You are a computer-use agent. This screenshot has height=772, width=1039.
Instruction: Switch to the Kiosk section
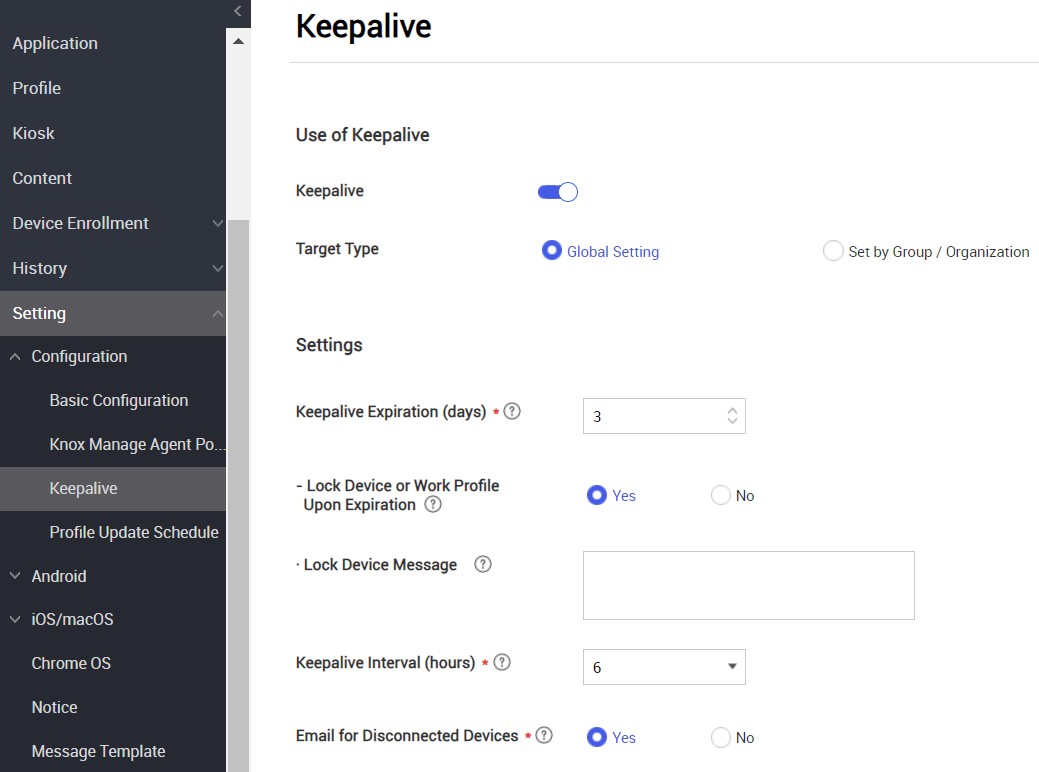(x=33, y=133)
